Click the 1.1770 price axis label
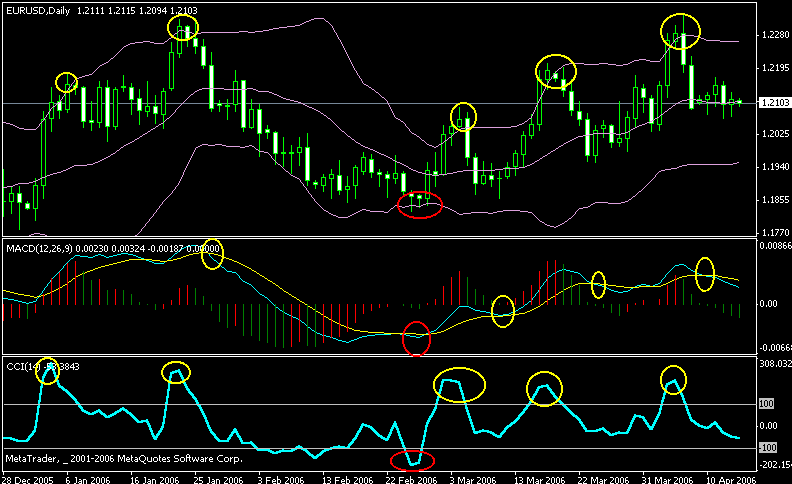Screen dimensions: 792x484 775,233
